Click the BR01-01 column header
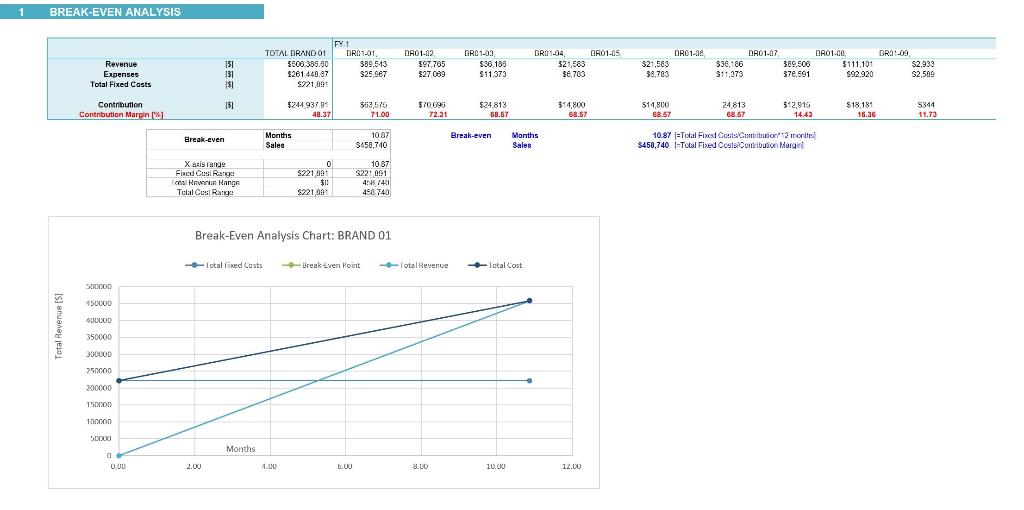Viewport: 1024px width, 510px height. click(x=362, y=54)
